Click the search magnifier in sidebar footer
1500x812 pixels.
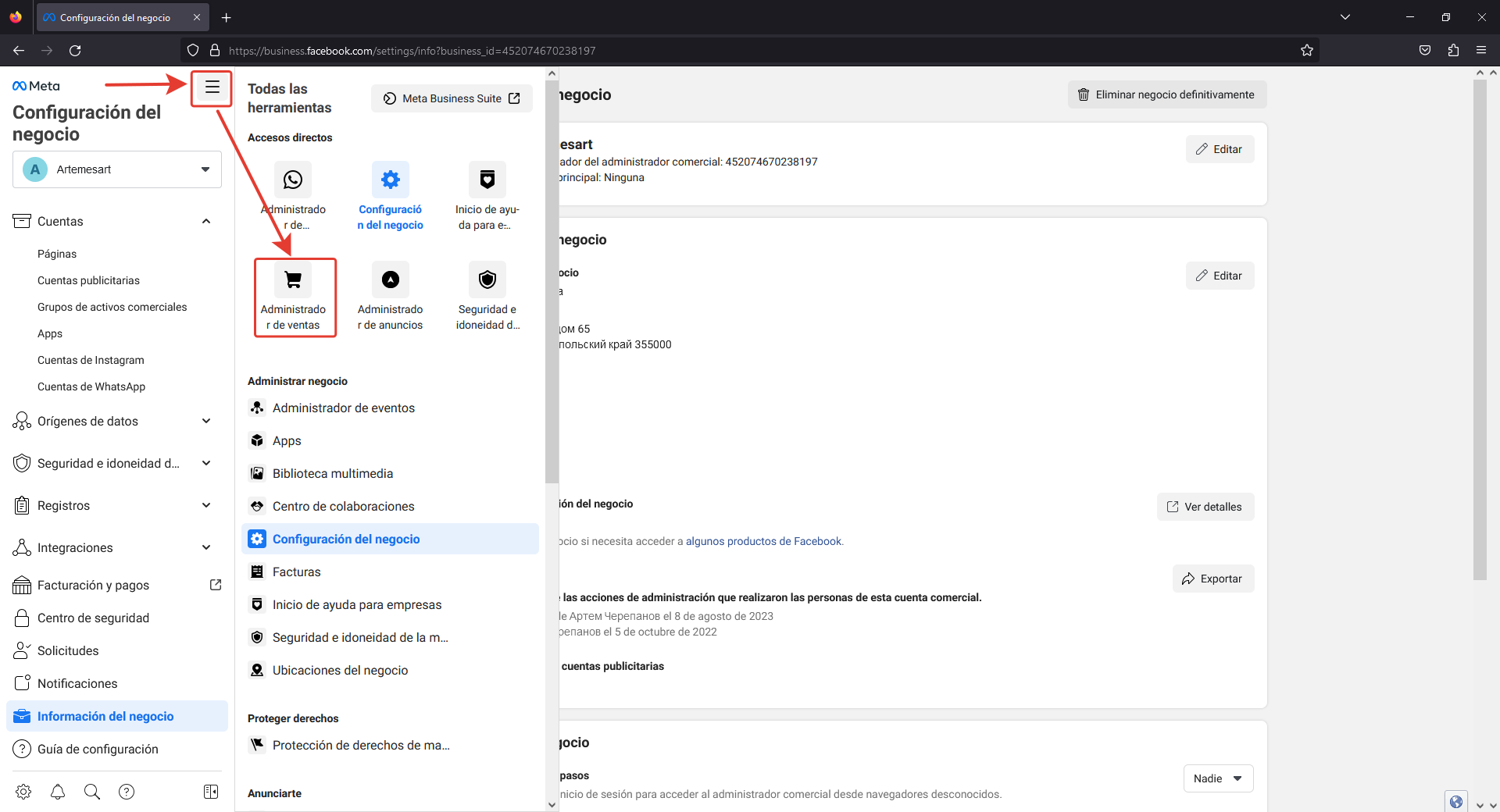pos(92,792)
